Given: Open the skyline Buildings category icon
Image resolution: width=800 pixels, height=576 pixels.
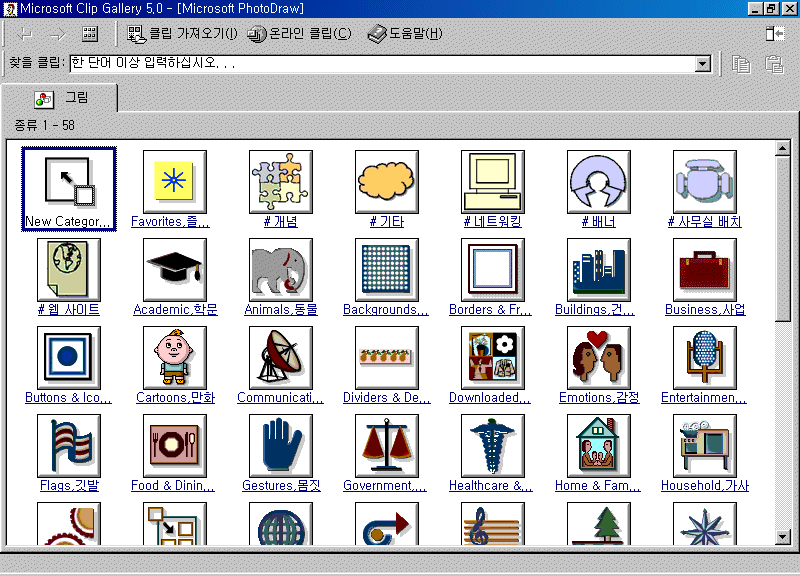Looking at the screenshot, I should [x=599, y=270].
